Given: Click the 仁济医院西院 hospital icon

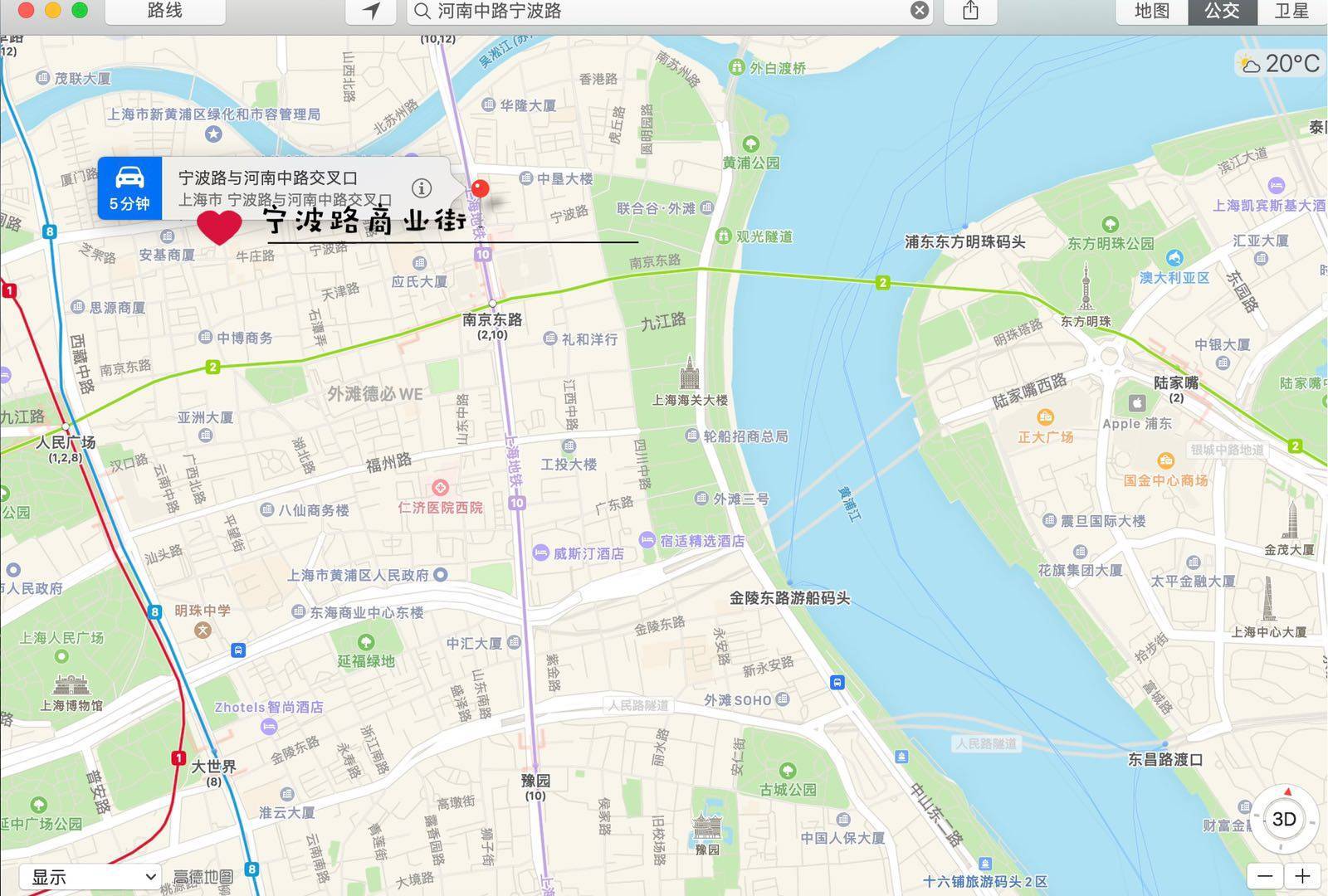Looking at the screenshot, I should [440, 487].
